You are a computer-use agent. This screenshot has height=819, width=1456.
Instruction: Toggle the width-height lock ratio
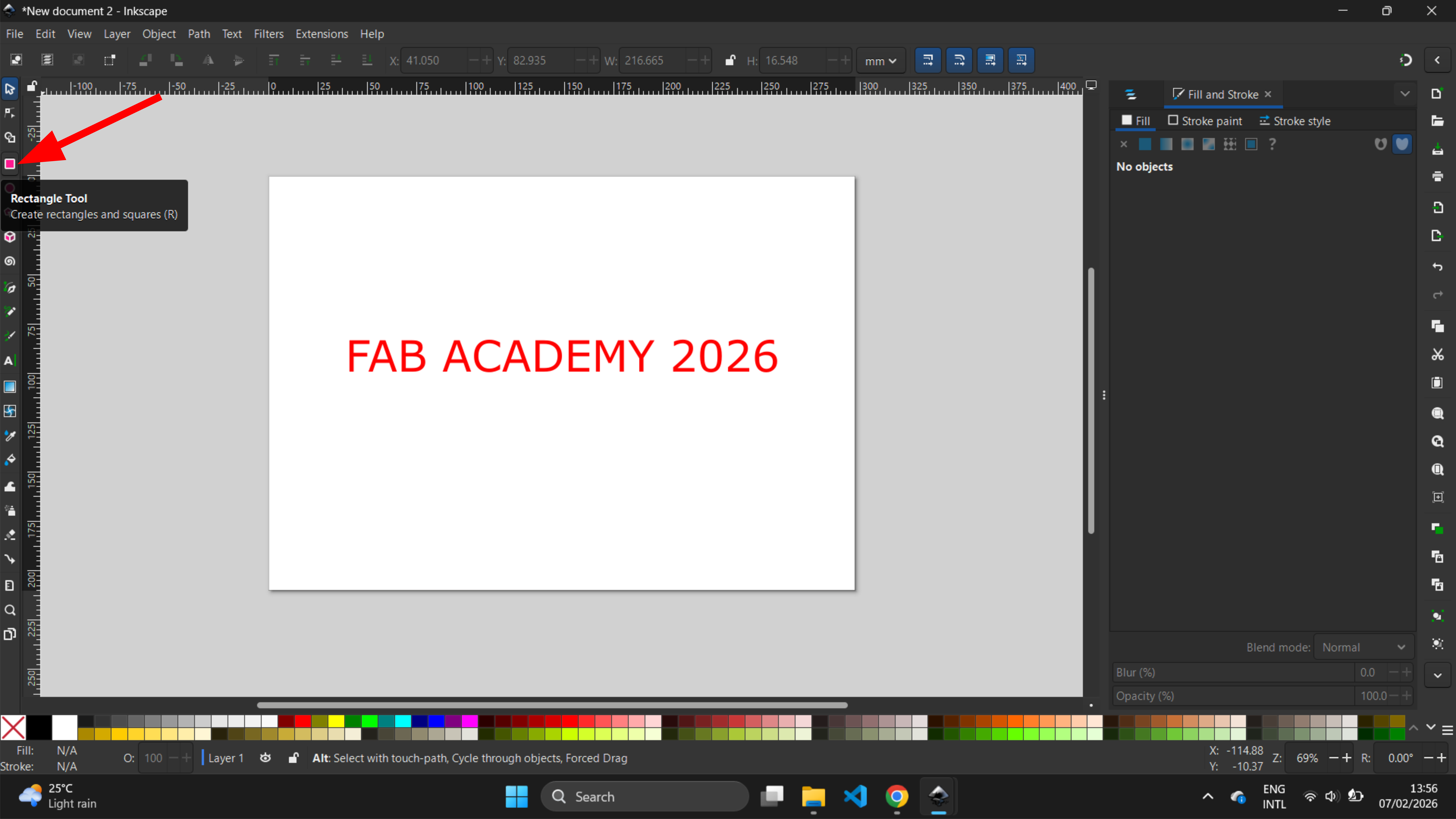coord(730,60)
